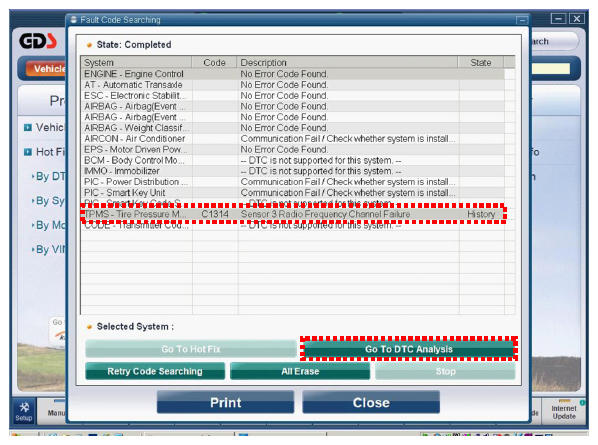The height and width of the screenshot is (445, 598).
Task: Click the Fault Code Searching title icon
Action: click(74, 19)
